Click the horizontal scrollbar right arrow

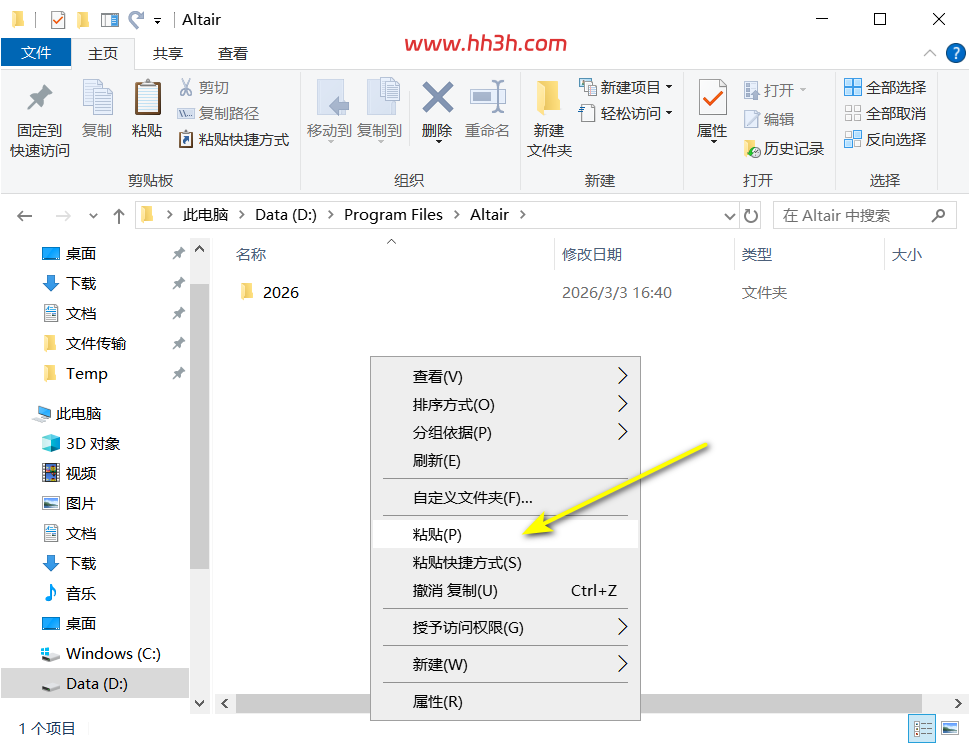(x=958, y=703)
